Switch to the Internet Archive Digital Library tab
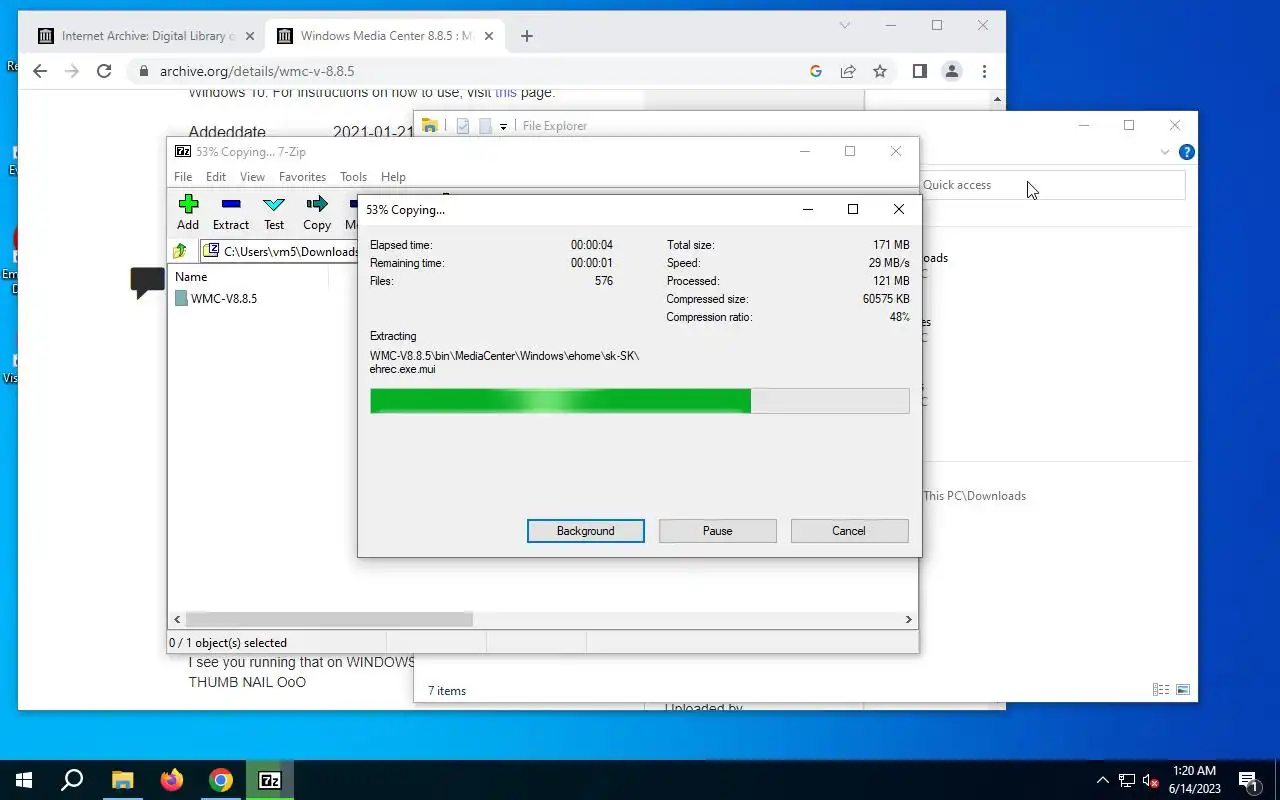Viewport: 1280px width, 800px height. coord(147,36)
